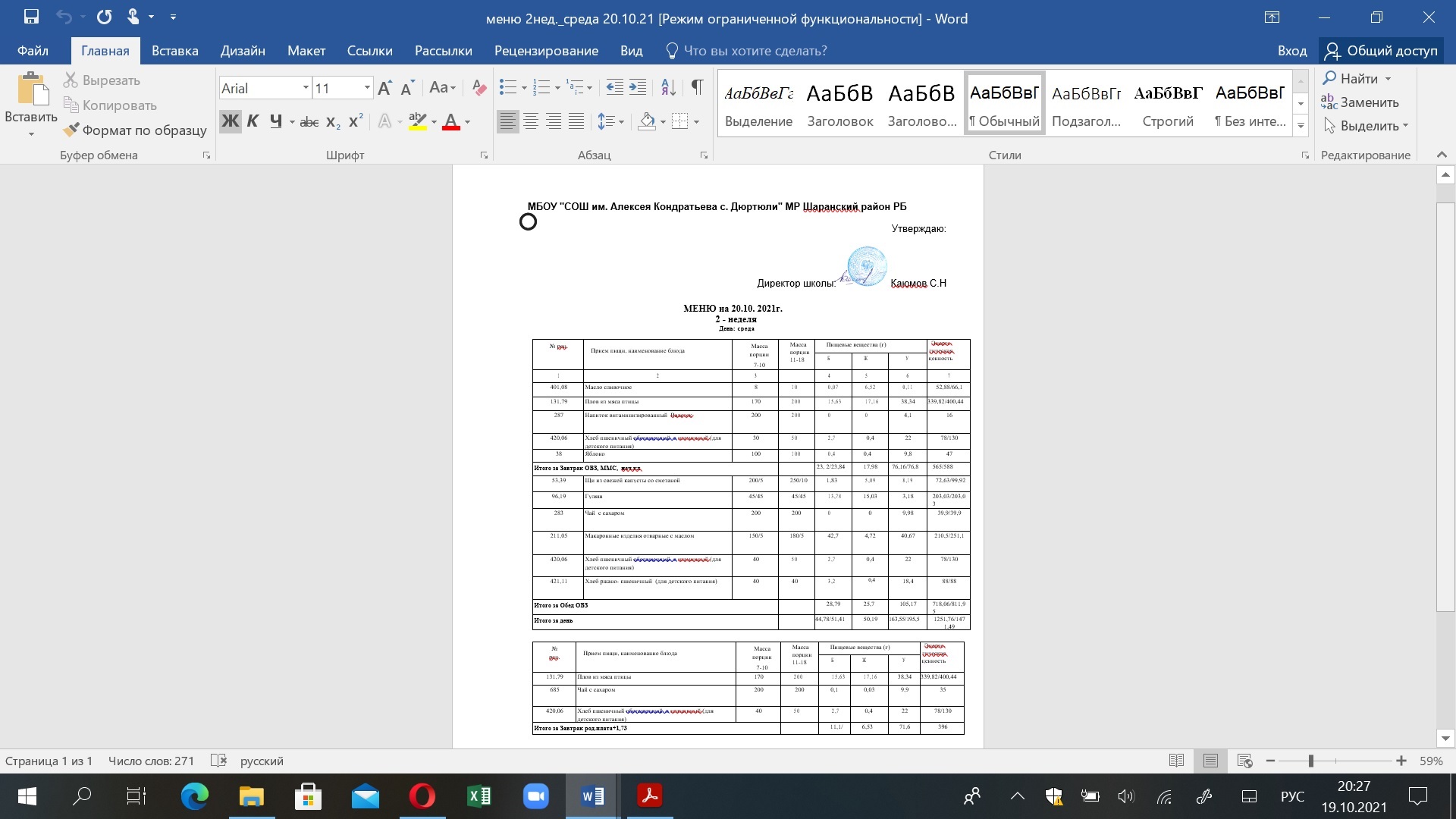This screenshot has width=1456, height=819.
Task: Click the Format Painter brush icon
Action: point(71,130)
